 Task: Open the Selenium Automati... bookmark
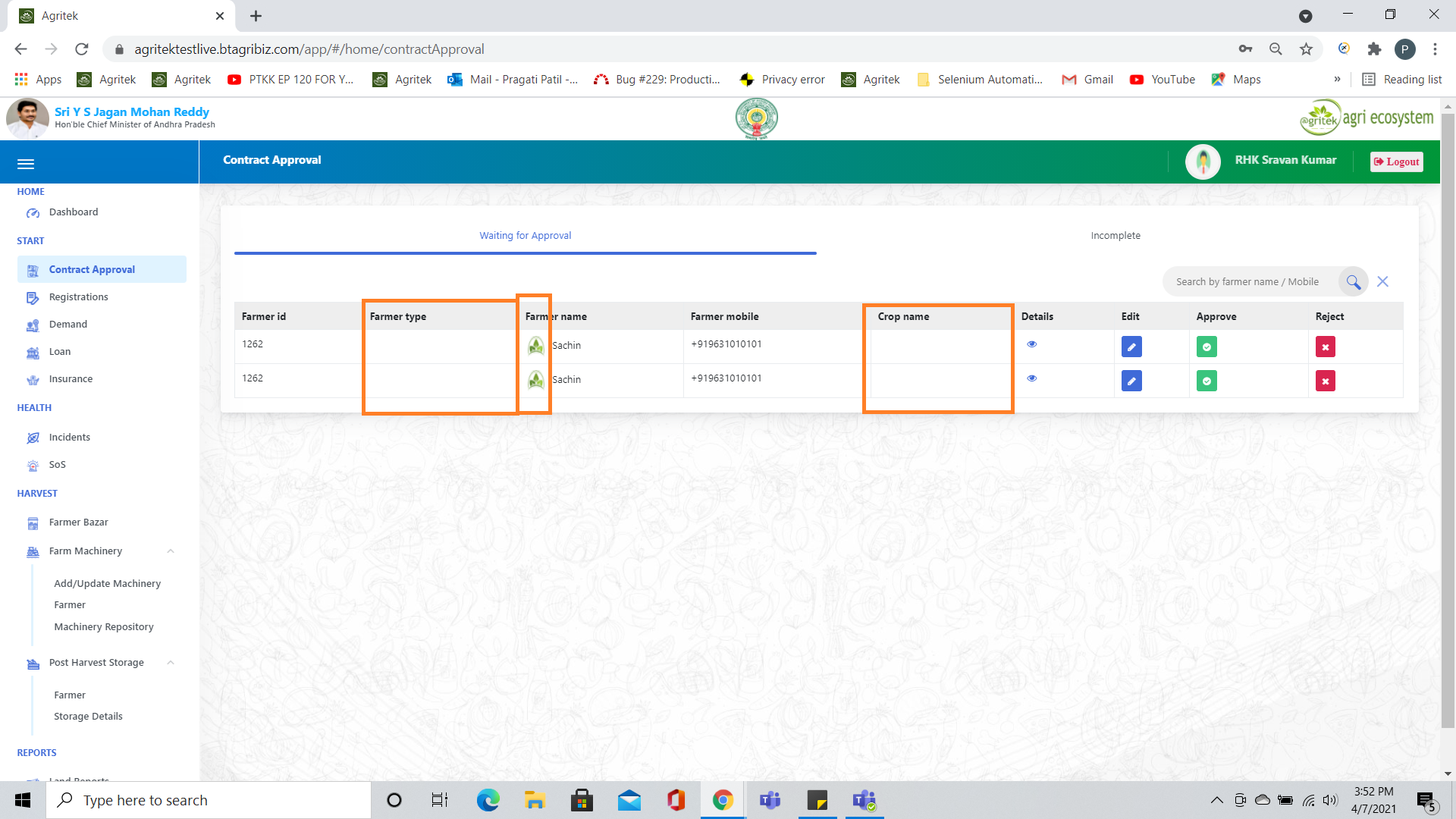coord(980,80)
